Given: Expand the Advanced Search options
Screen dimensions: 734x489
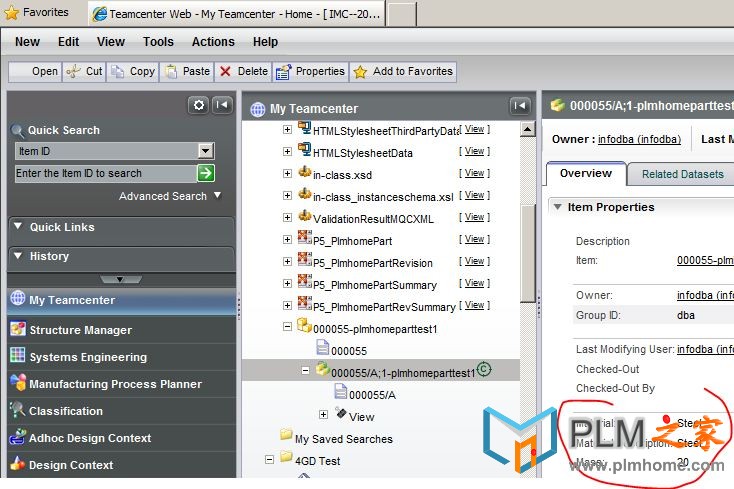Looking at the screenshot, I should pyautogui.click(x=217, y=195).
